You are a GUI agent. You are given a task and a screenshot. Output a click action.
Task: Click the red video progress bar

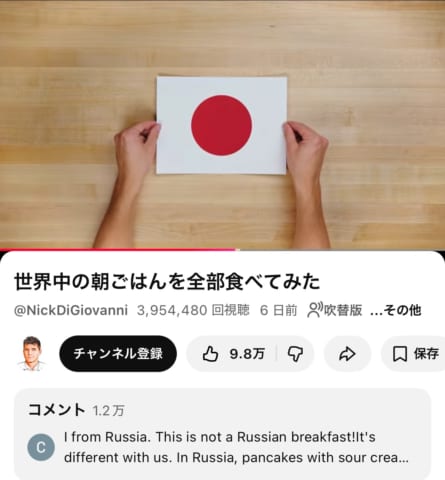tap(118, 249)
